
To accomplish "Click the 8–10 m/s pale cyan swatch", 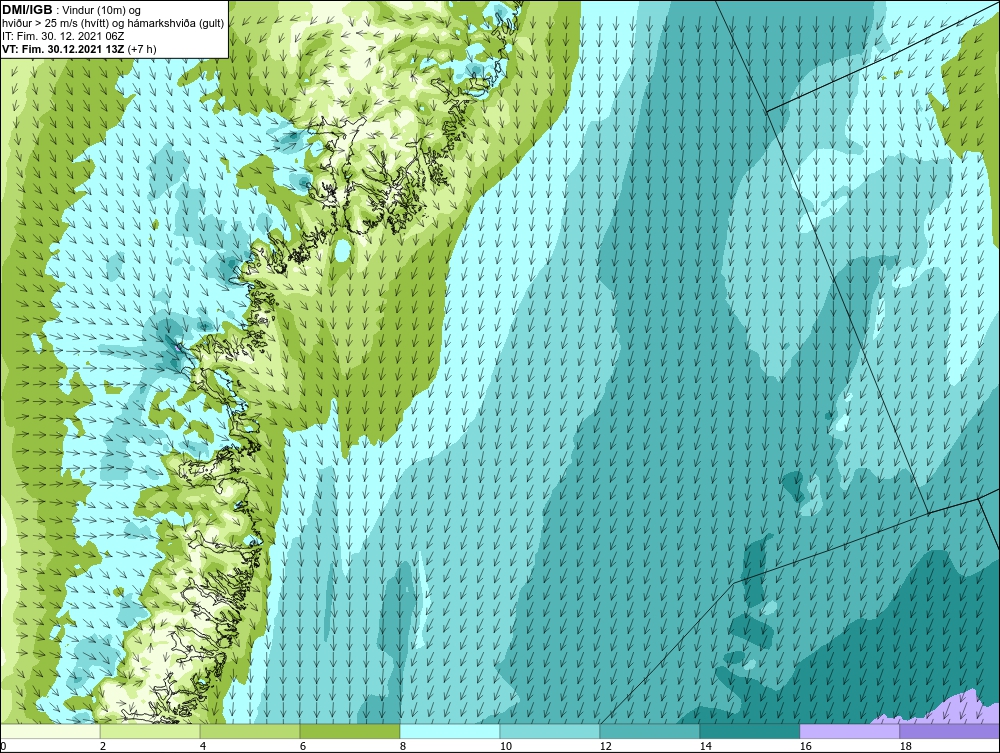I will coord(450,731).
